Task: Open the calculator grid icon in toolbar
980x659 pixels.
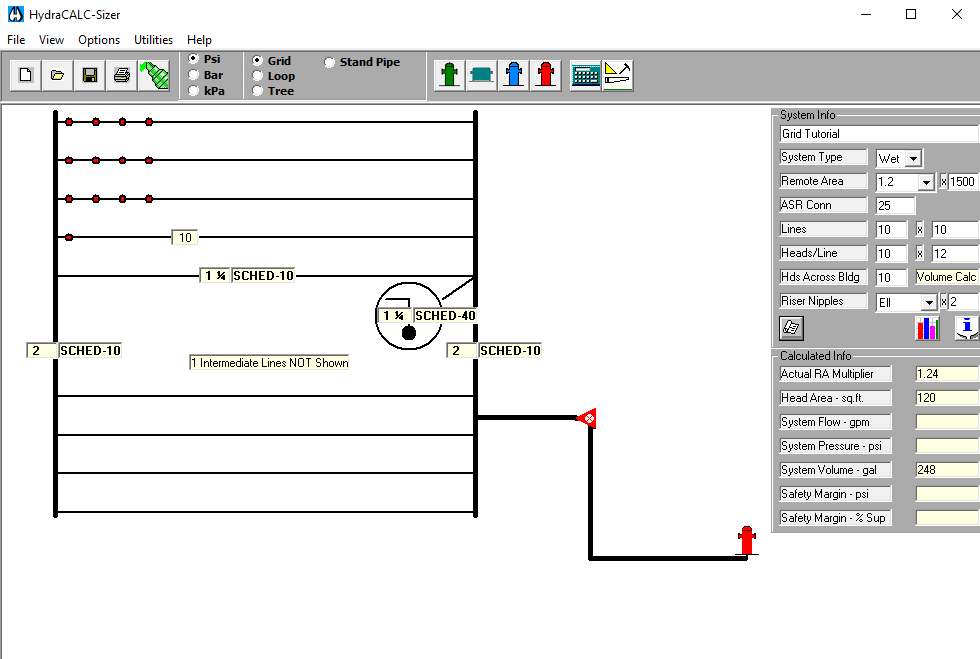Action: (585, 75)
